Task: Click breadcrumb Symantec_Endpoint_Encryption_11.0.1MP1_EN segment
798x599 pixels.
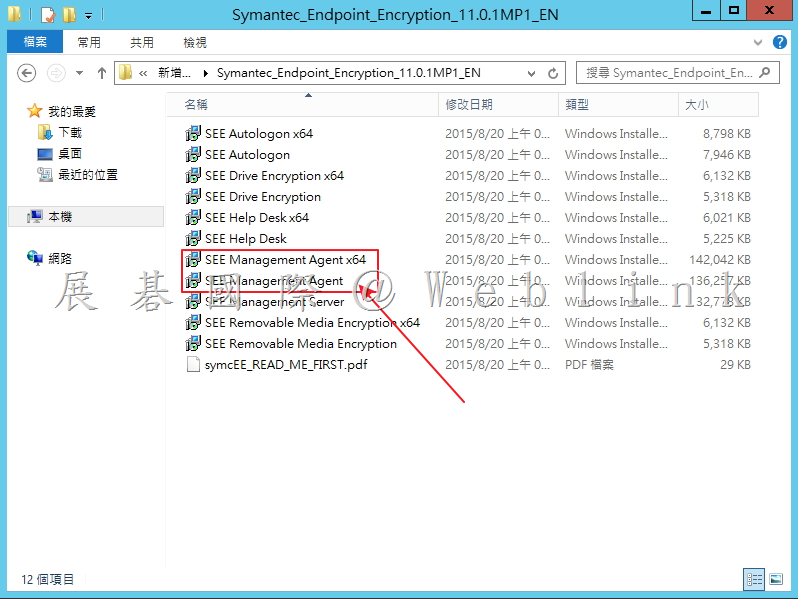Action: tap(349, 73)
